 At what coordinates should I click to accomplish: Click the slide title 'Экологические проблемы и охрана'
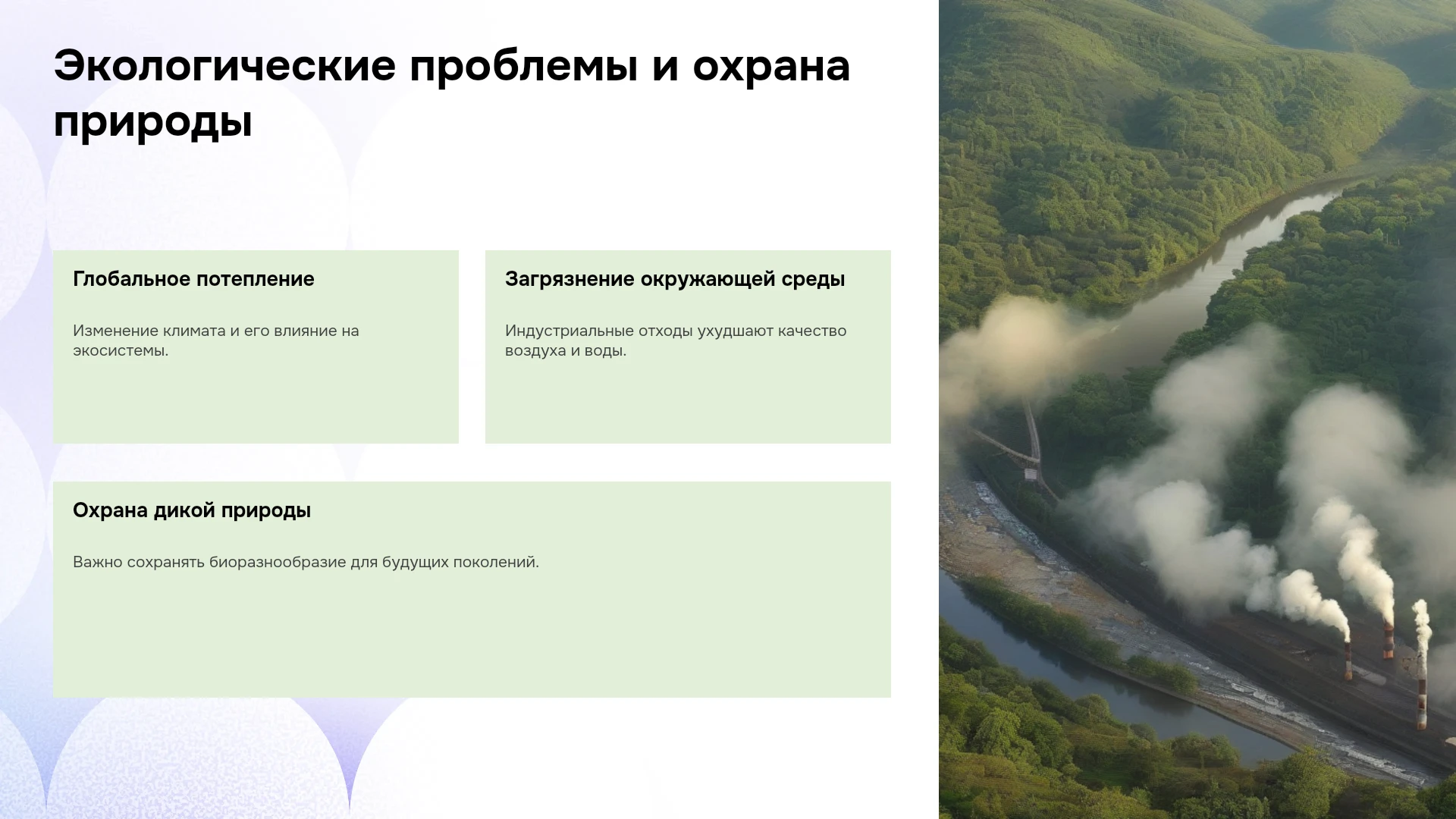tap(452, 66)
